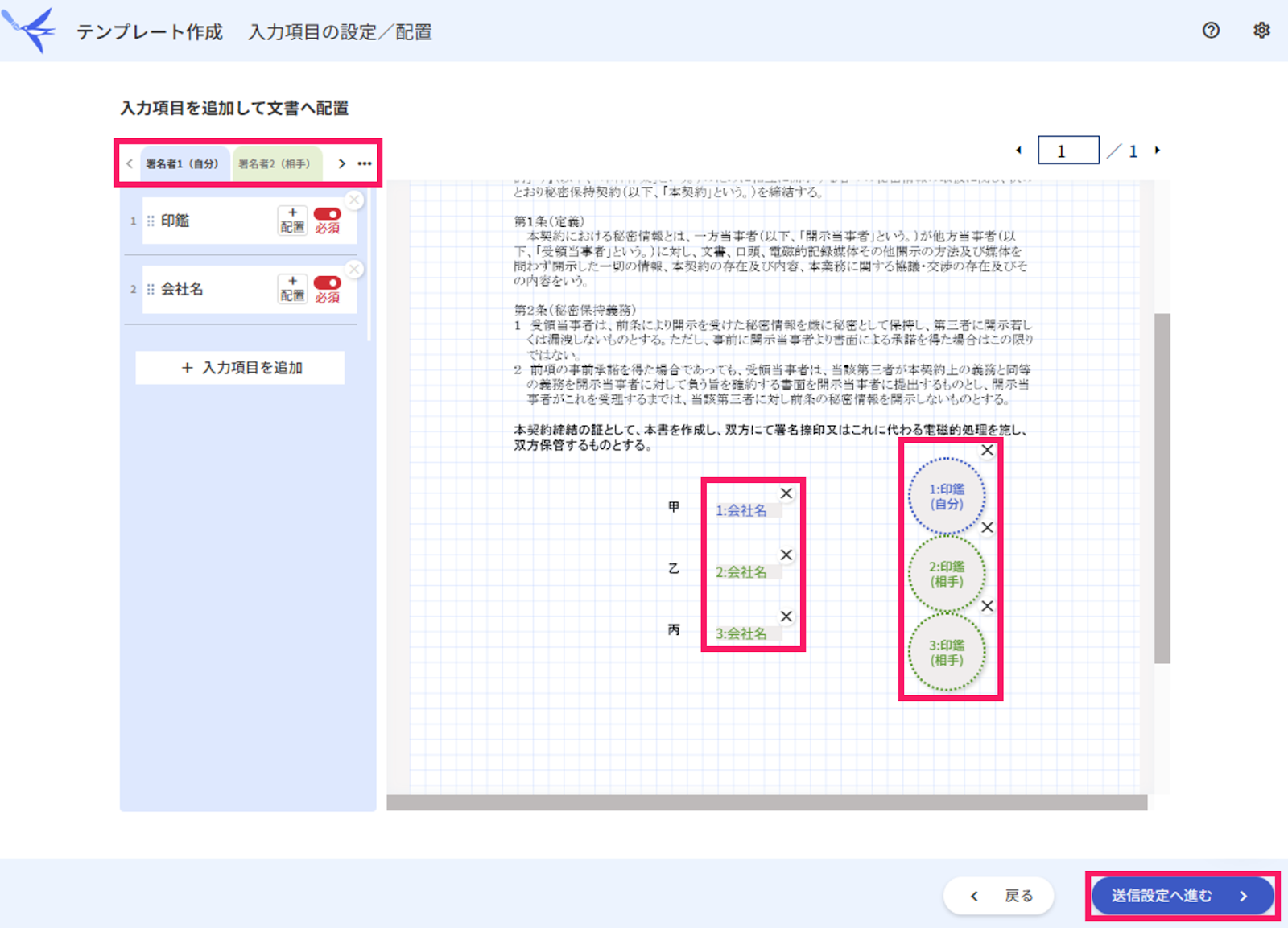The width and height of the screenshot is (1288, 928).
Task: Click the 入力項目の設定／配置 header text
Action: click(x=340, y=32)
